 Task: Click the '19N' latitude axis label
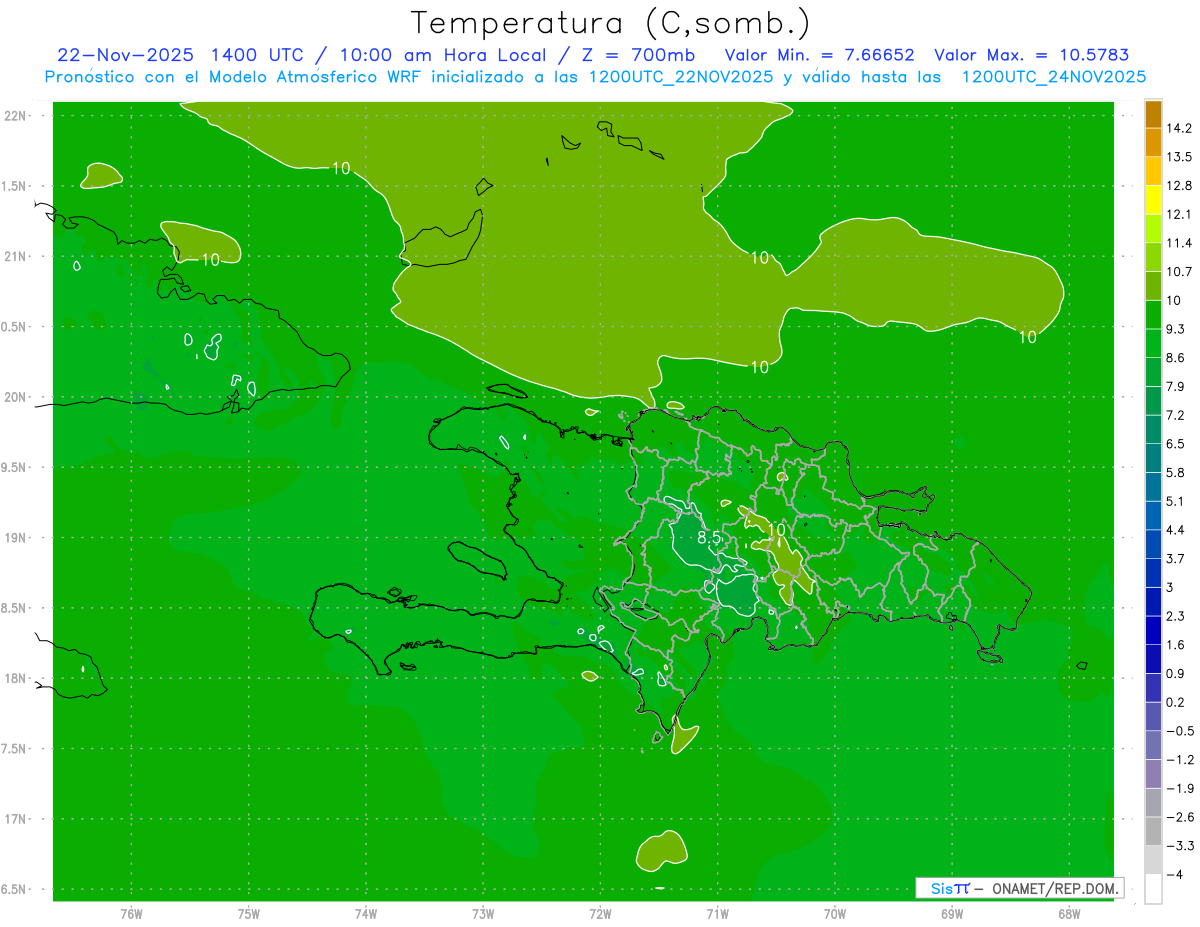(15, 537)
